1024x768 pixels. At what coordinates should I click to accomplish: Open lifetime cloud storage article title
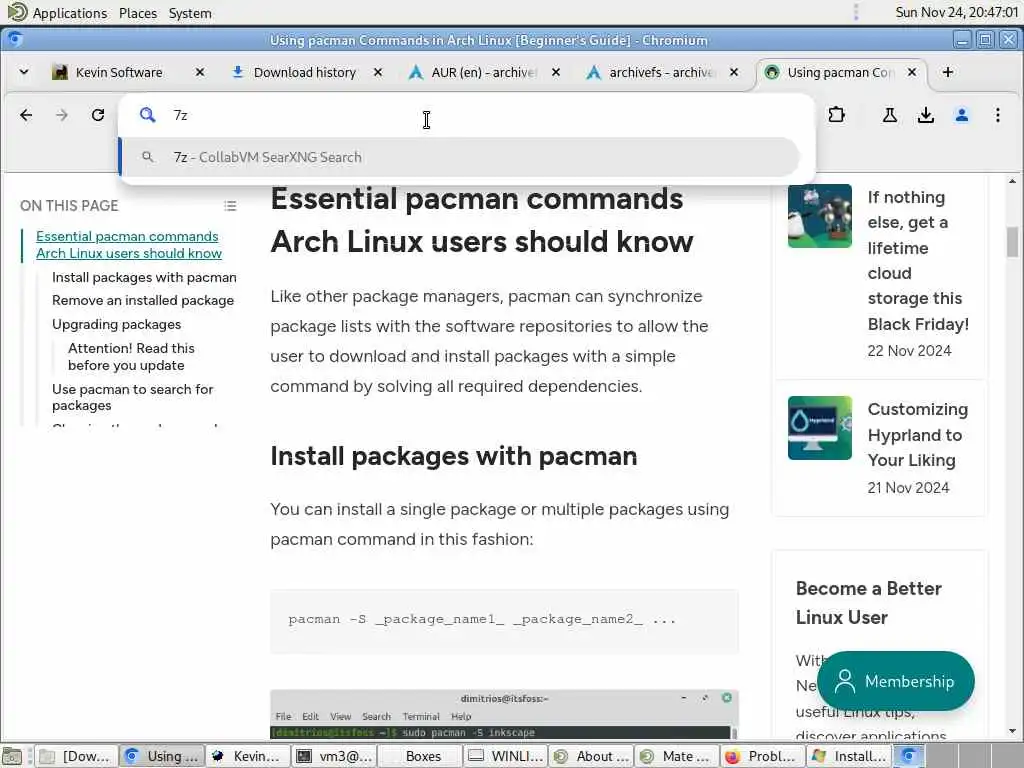pos(918,261)
